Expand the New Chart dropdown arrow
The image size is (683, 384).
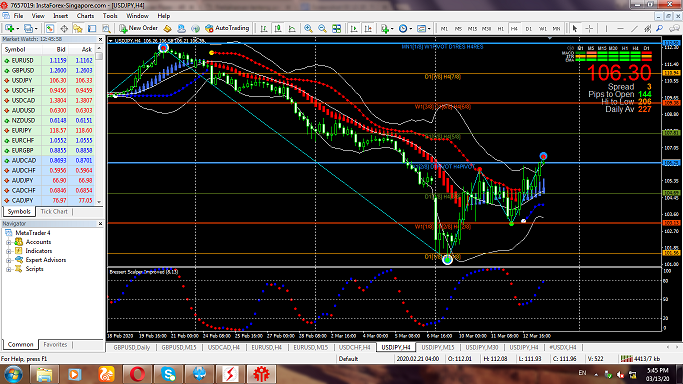click(x=18, y=29)
